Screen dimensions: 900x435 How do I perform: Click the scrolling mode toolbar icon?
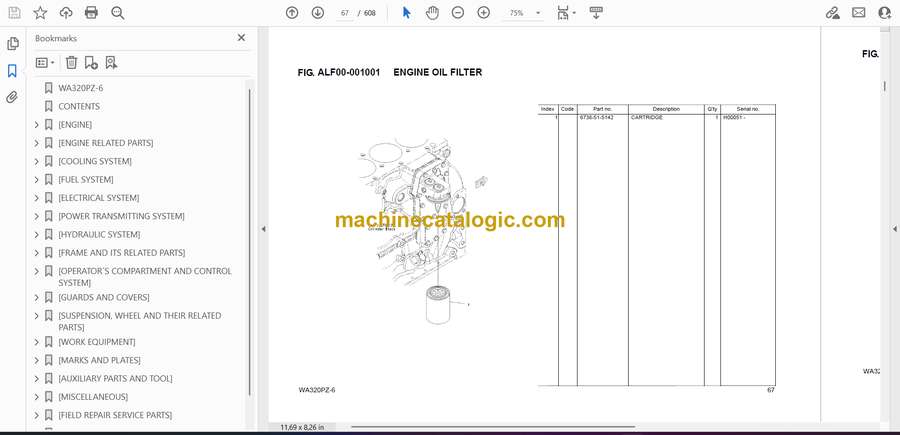coord(596,13)
